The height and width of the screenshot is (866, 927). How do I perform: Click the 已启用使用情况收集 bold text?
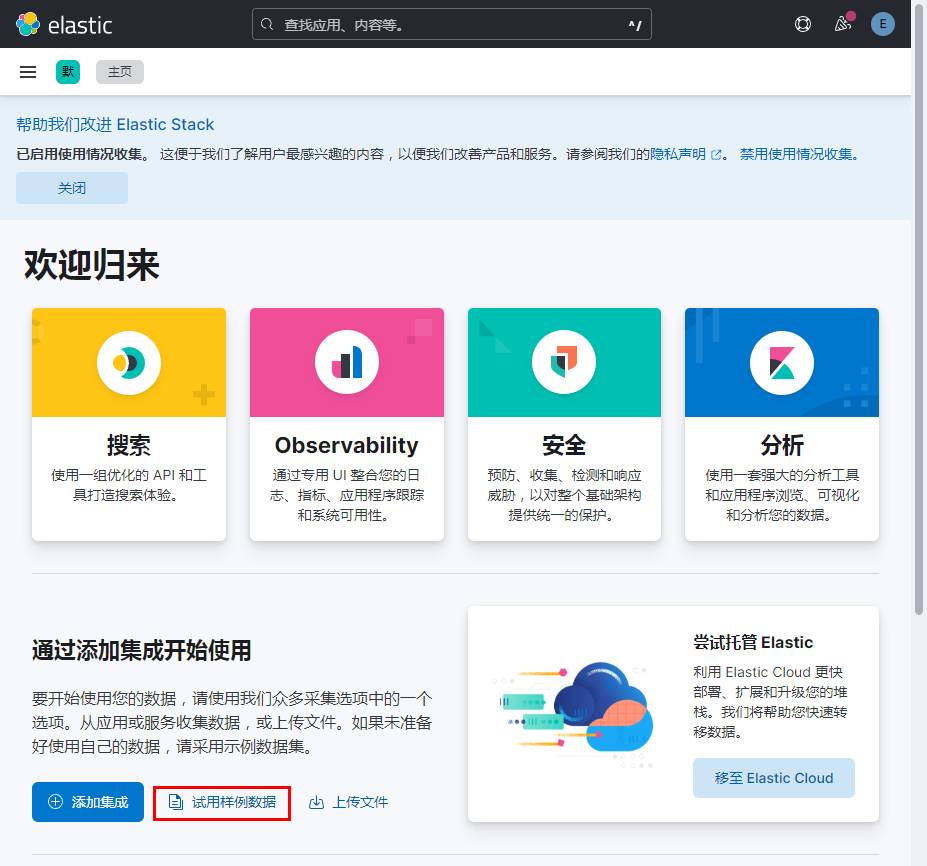(82, 154)
